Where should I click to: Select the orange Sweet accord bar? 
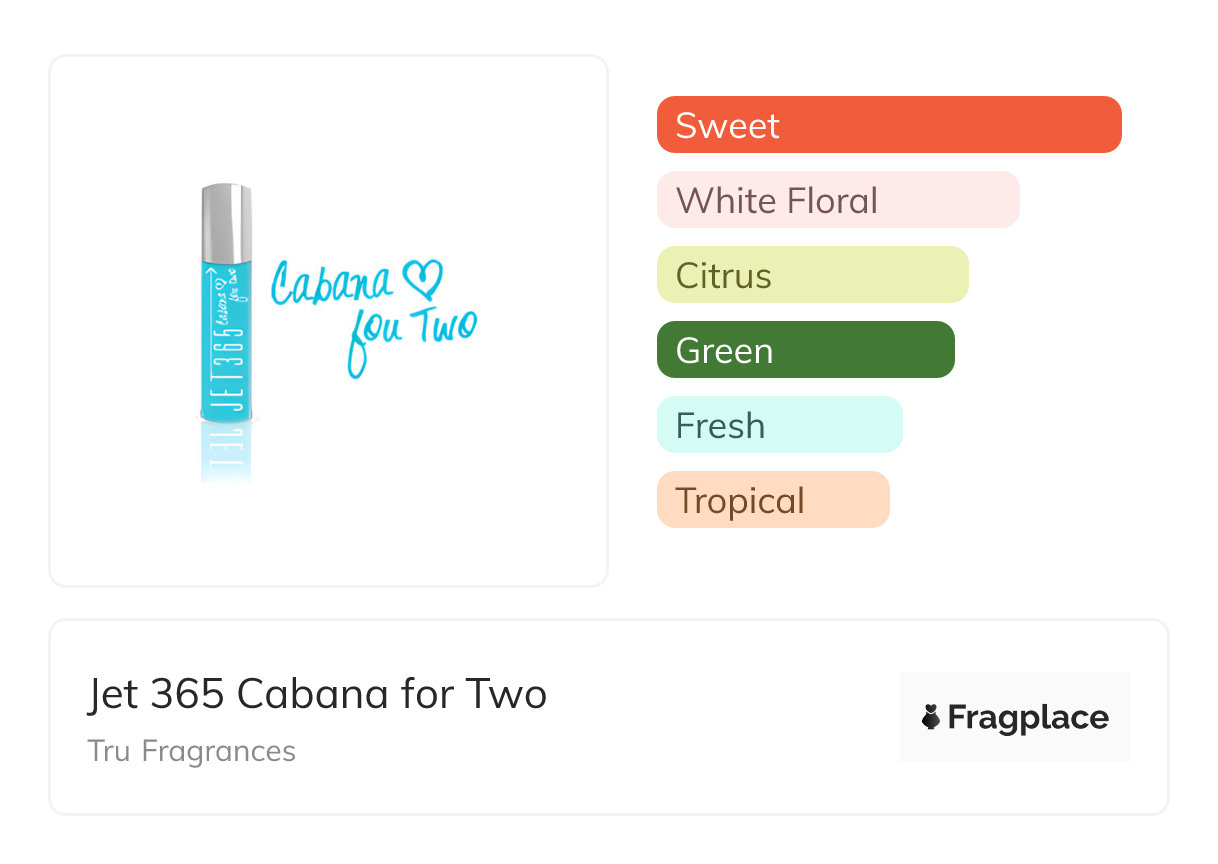[889, 125]
